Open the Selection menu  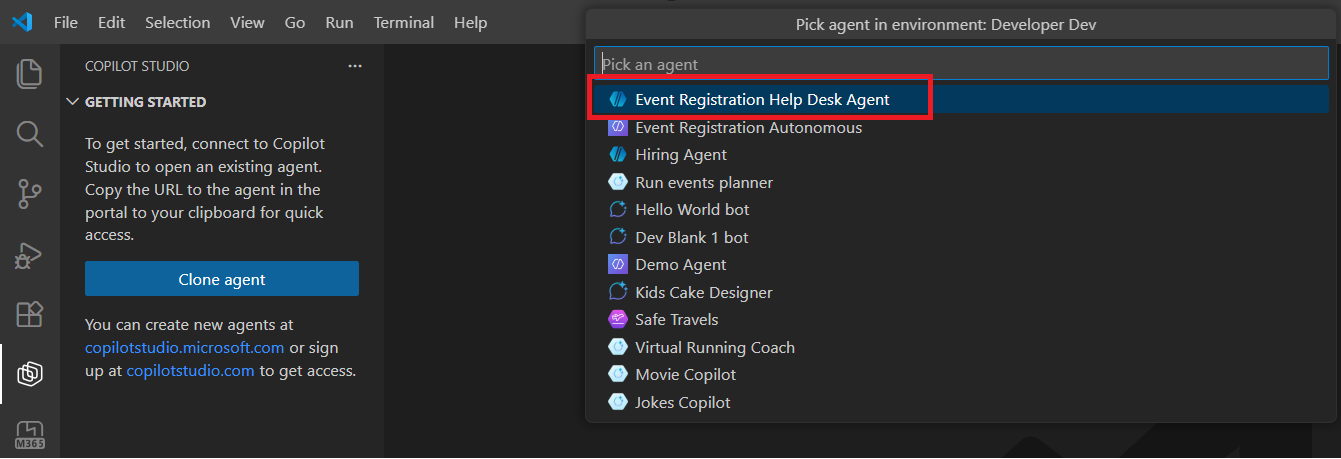(177, 22)
